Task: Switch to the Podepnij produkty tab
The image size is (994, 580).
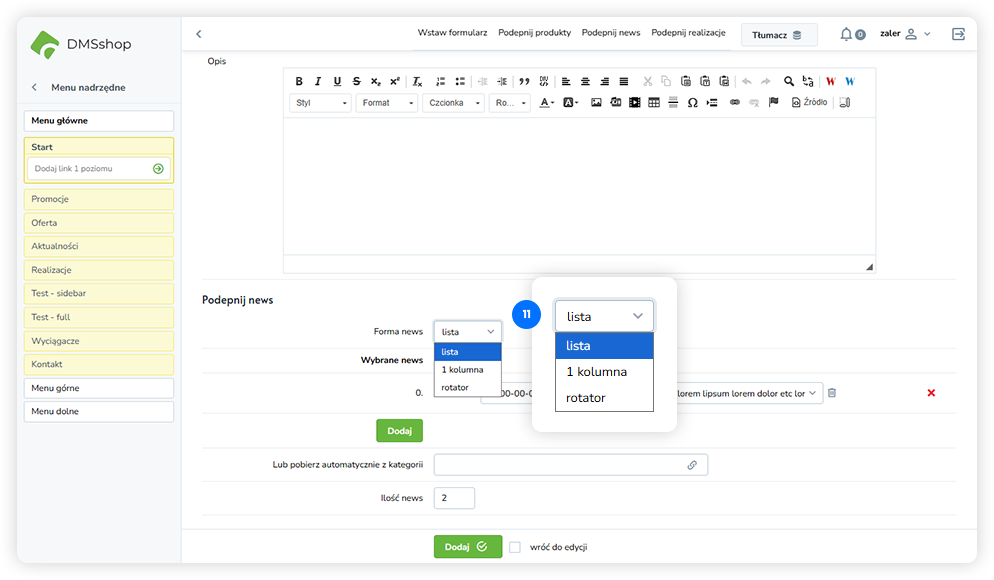Action: (534, 33)
